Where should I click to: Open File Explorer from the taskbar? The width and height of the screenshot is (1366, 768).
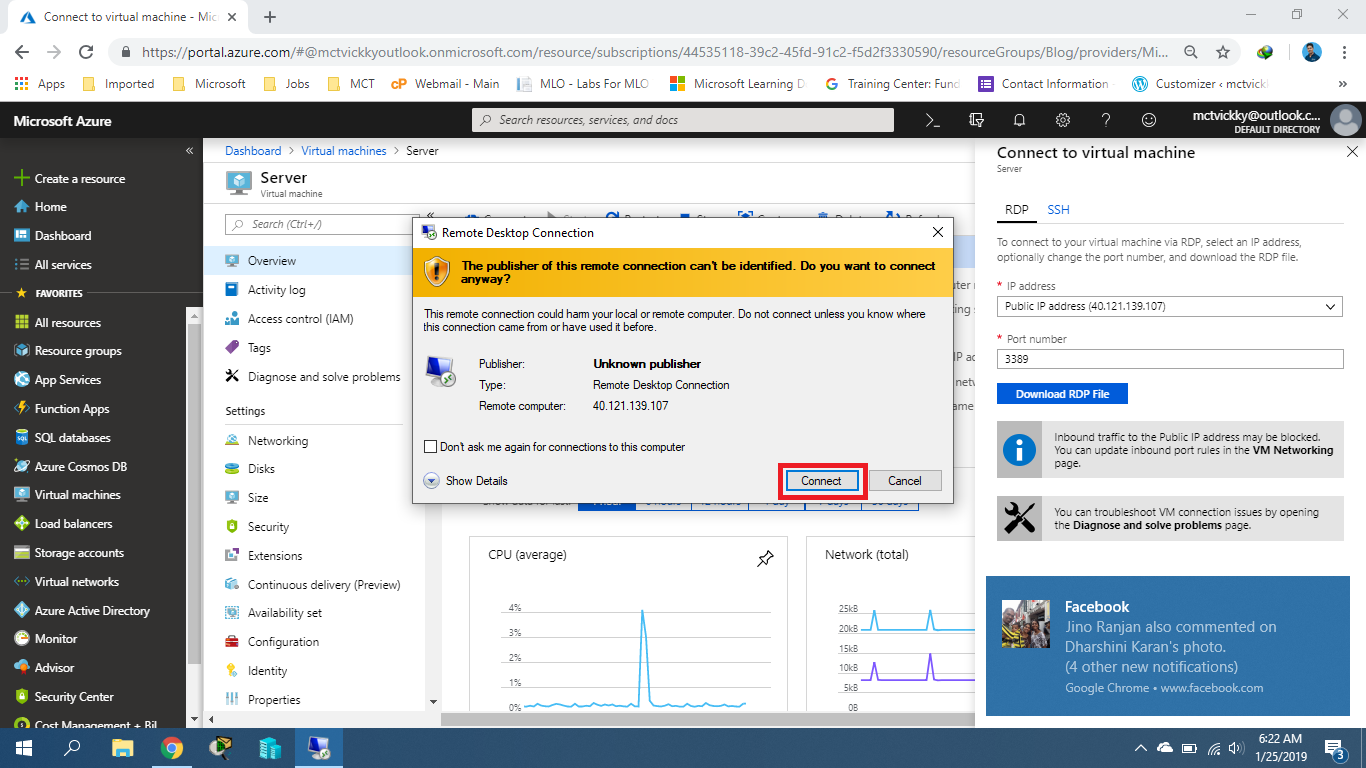122,747
